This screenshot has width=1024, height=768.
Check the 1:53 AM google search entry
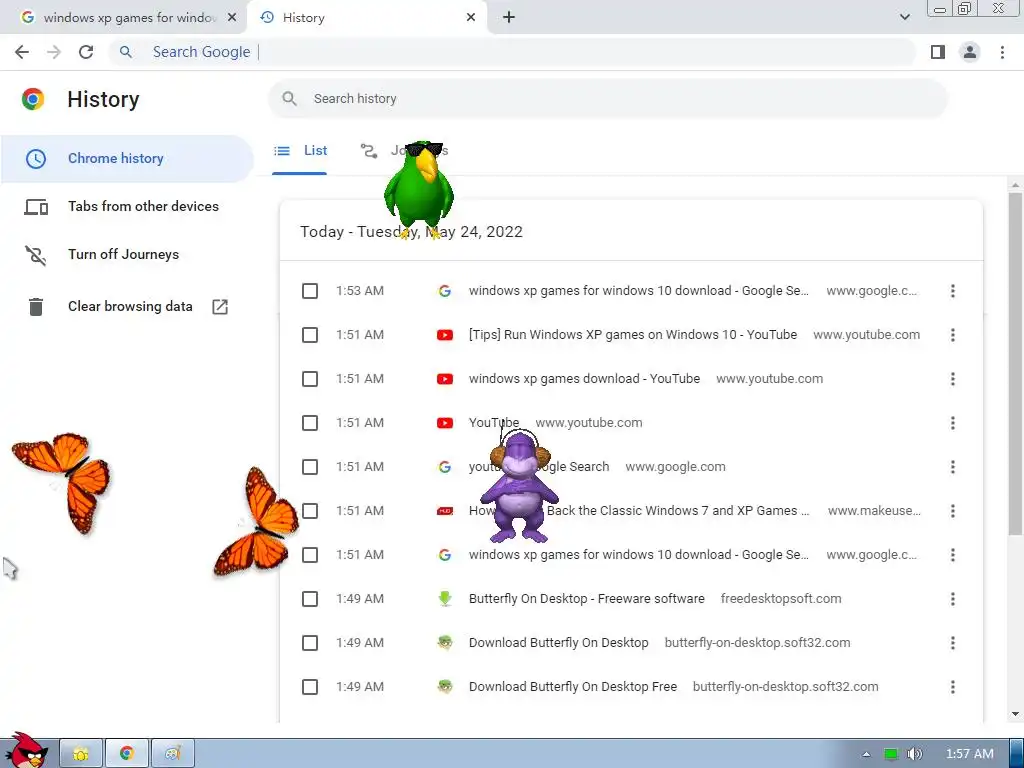click(x=310, y=291)
